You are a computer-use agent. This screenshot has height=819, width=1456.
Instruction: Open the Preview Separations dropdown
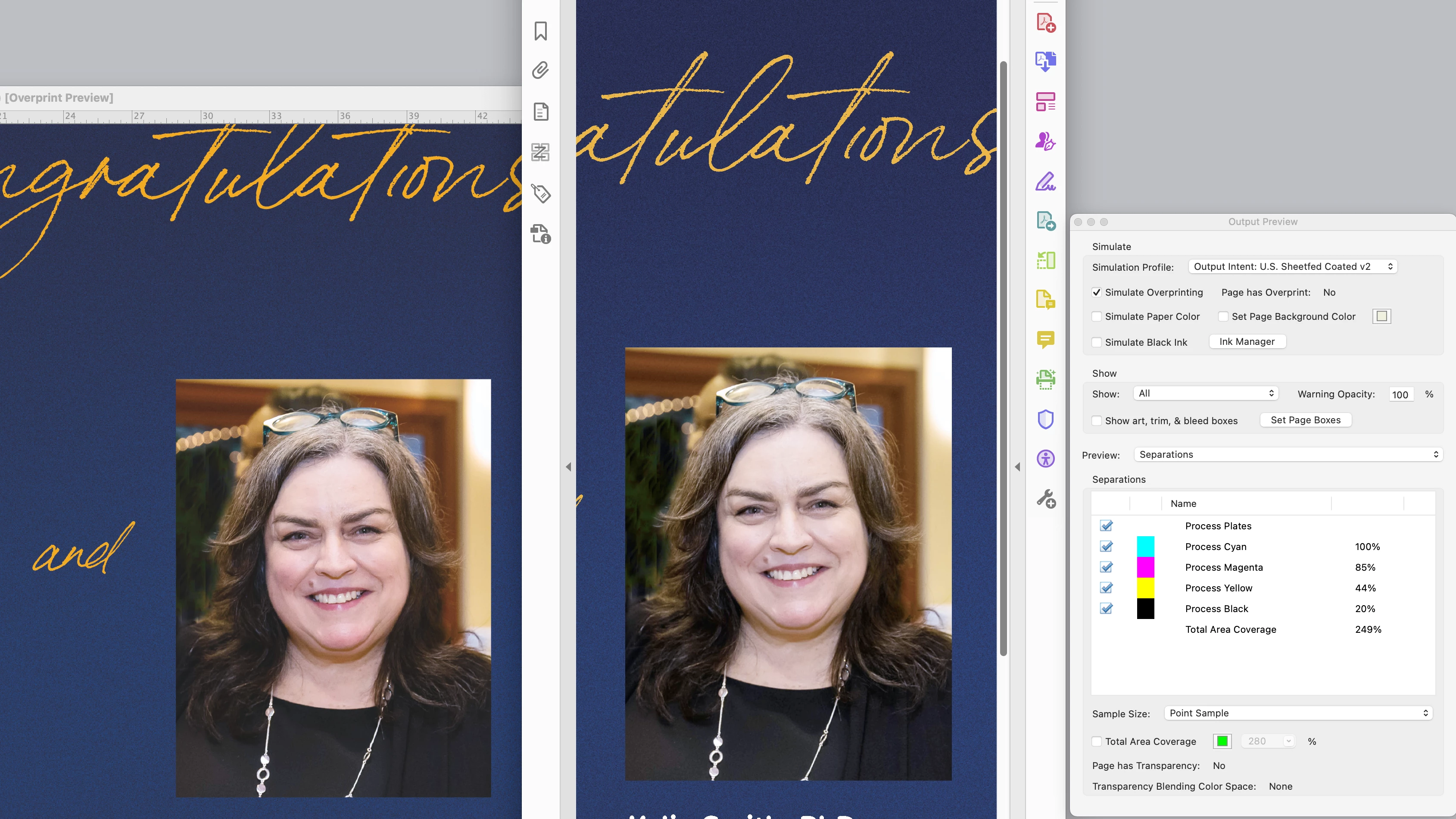coord(1288,454)
